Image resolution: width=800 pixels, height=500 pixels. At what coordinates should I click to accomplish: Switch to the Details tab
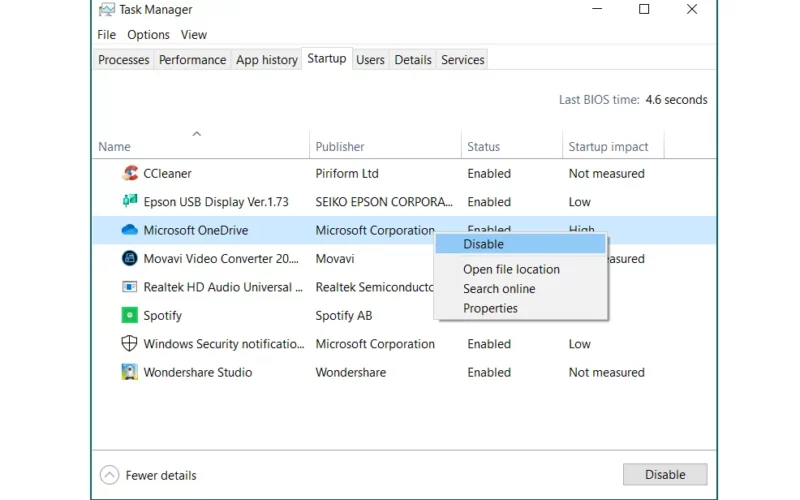pos(413,60)
